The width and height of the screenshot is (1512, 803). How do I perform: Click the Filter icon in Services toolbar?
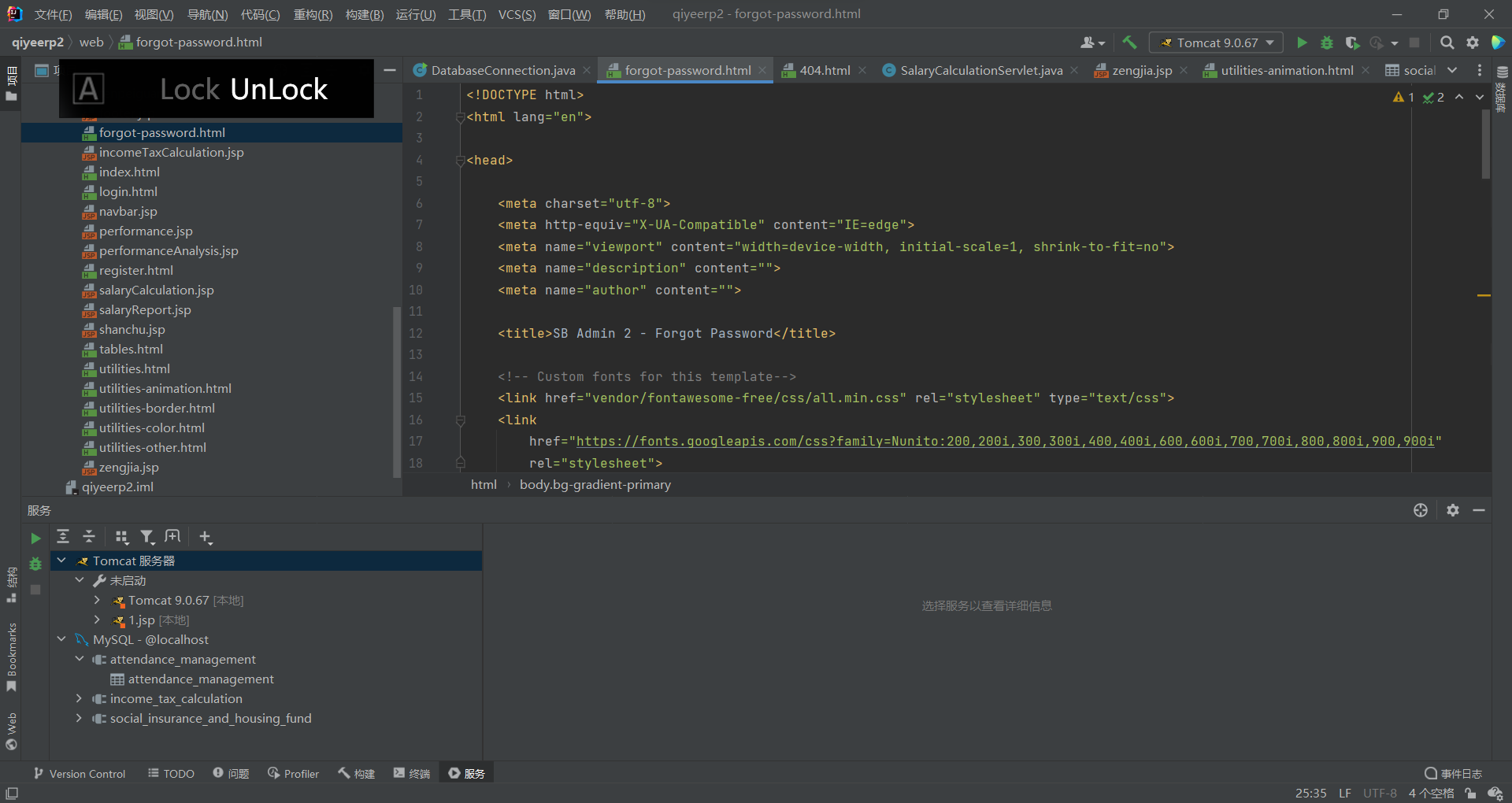(x=146, y=537)
